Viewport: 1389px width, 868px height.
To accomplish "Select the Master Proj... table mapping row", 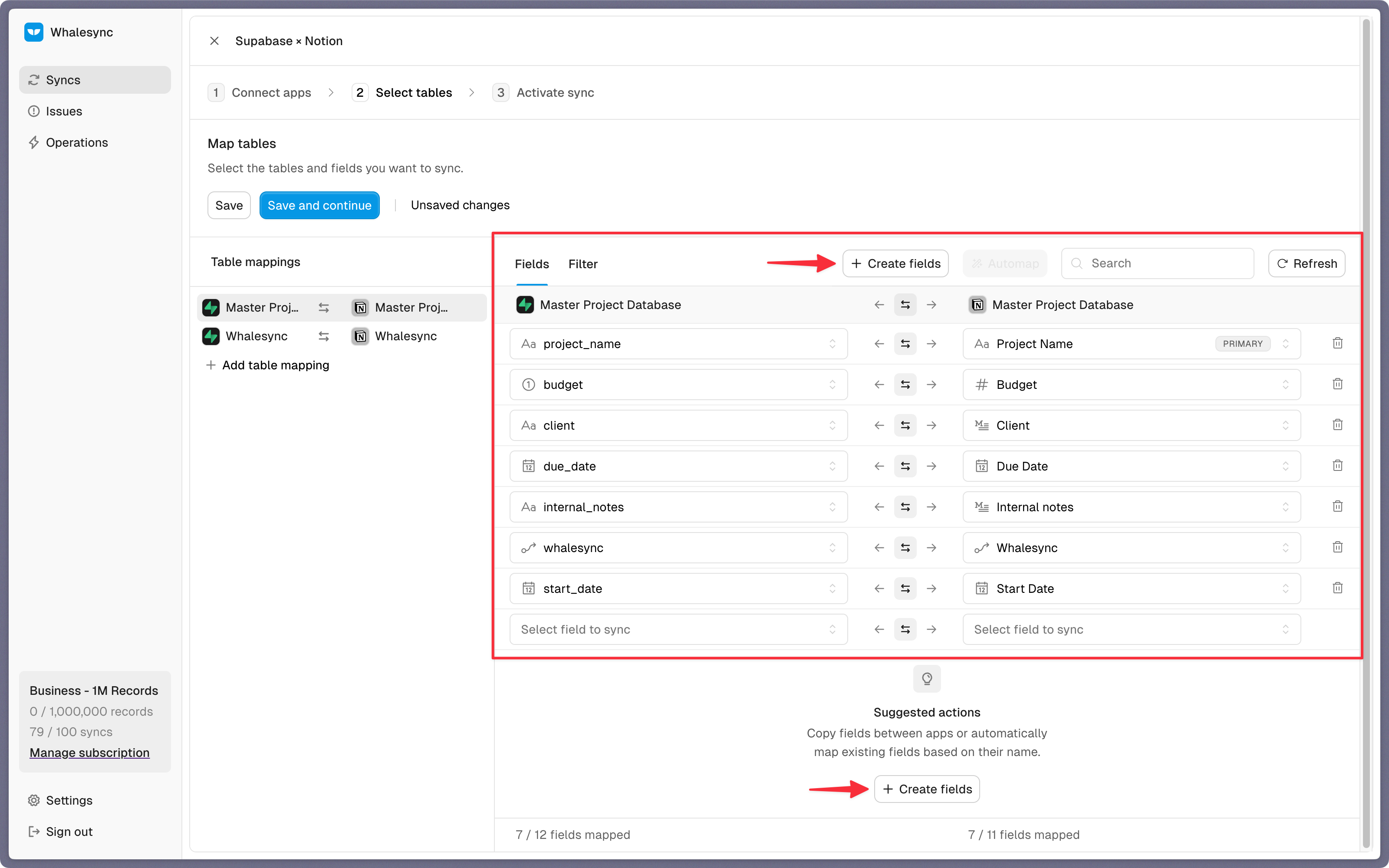I will coord(342,308).
